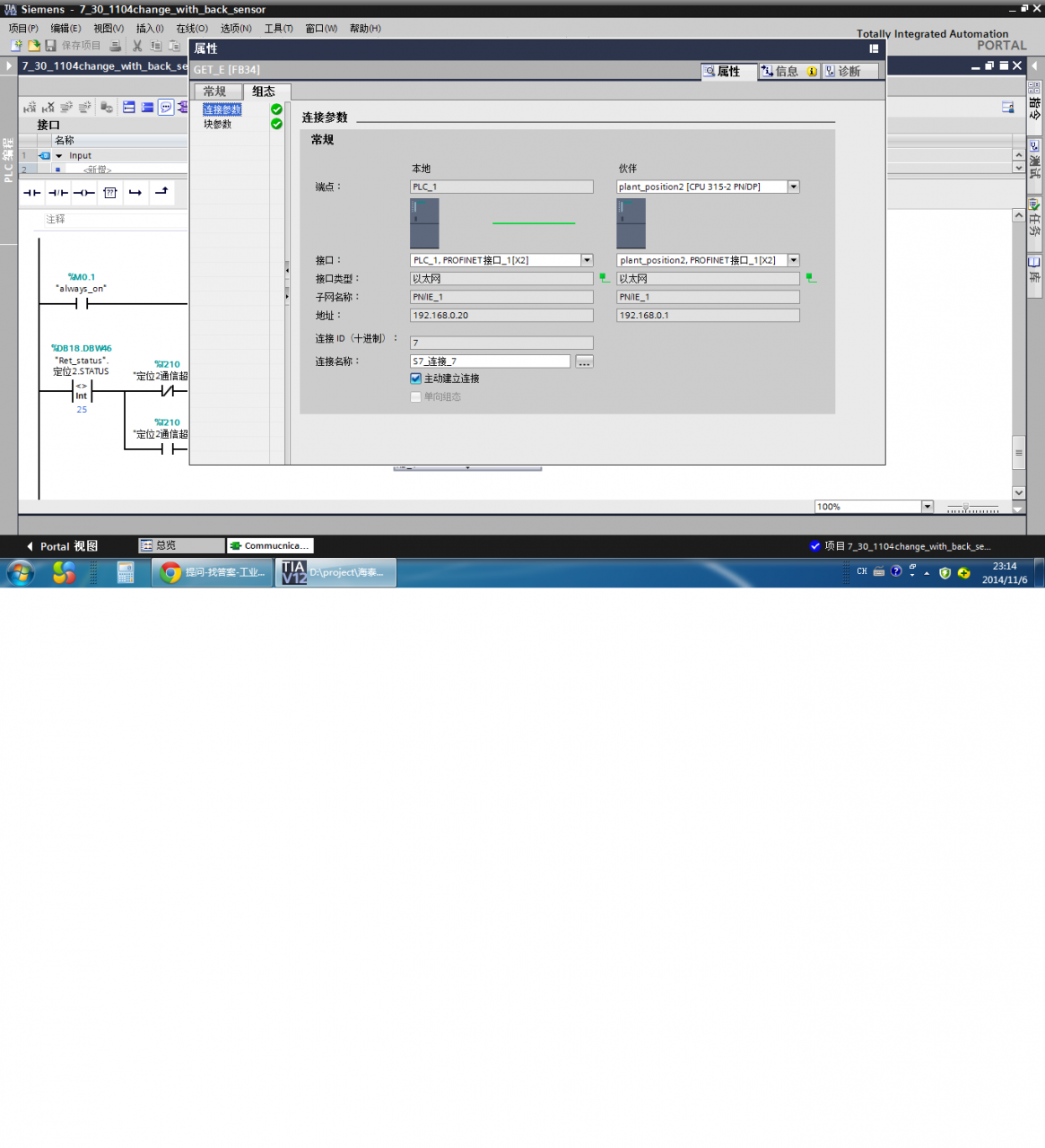Click the browse button beside connection name

coord(584,361)
